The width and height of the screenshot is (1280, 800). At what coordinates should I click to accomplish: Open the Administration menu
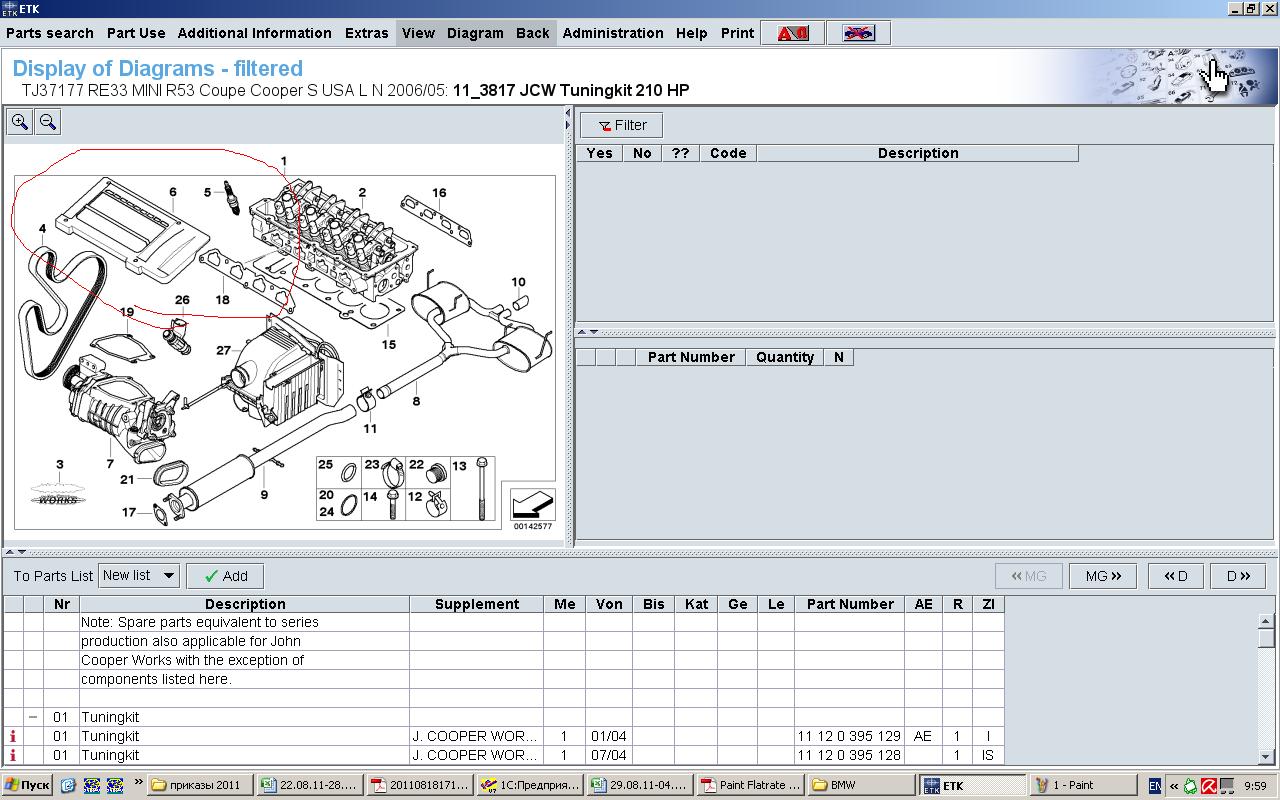613,33
